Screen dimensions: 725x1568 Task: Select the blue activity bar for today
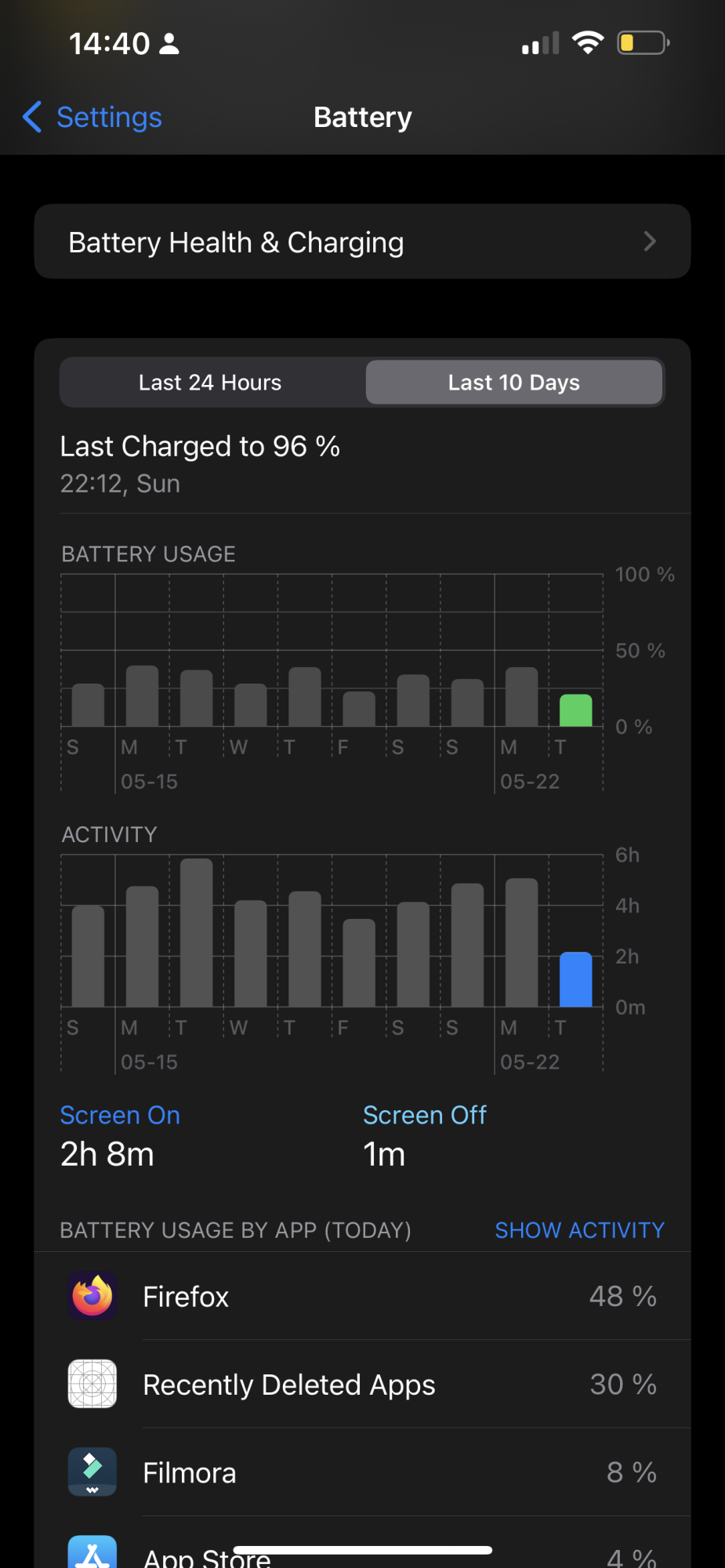click(576, 979)
